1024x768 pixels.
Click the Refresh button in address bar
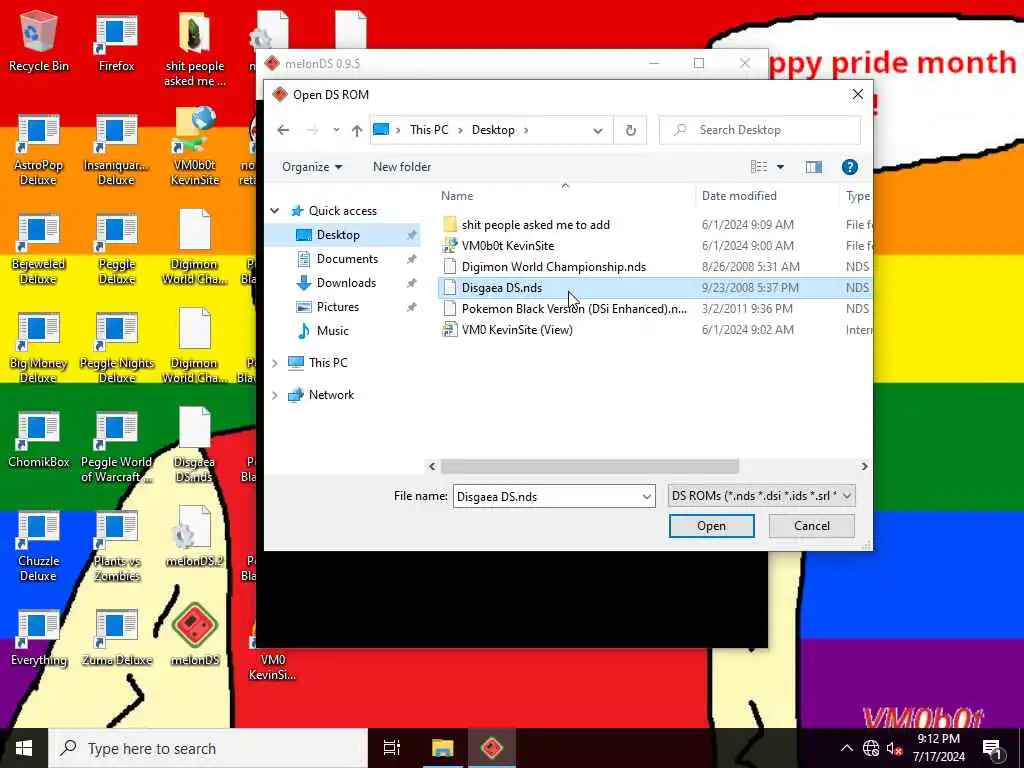(x=630, y=130)
